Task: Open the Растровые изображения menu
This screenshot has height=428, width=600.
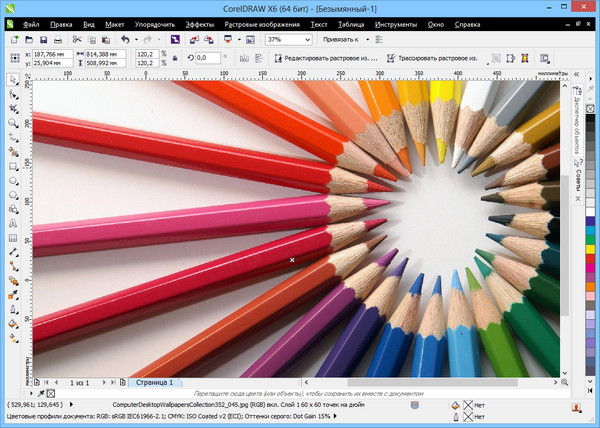Action: coord(263,22)
